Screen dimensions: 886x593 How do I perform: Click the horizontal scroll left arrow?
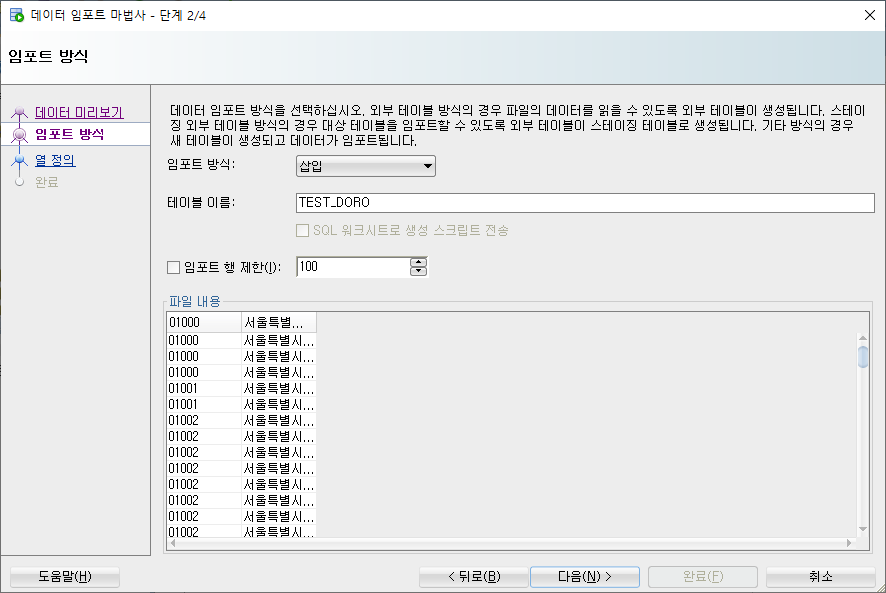[173, 543]
